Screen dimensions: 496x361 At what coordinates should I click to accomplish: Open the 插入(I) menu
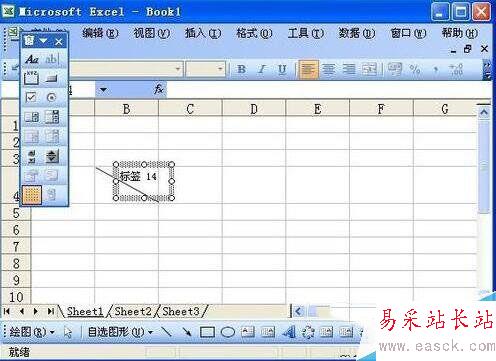click(203, 33)
